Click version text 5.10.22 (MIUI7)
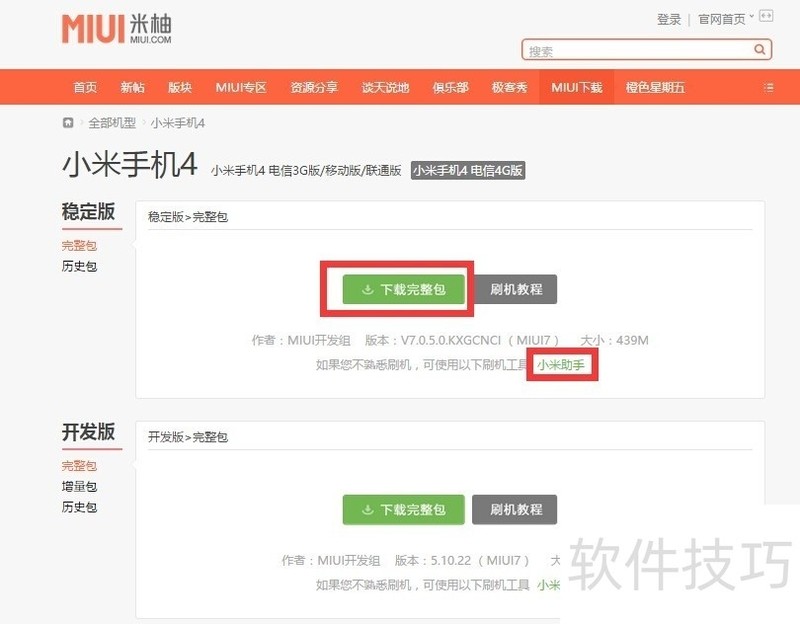Image resolution: width=800 pixels, height=624 pixels. 480,560
